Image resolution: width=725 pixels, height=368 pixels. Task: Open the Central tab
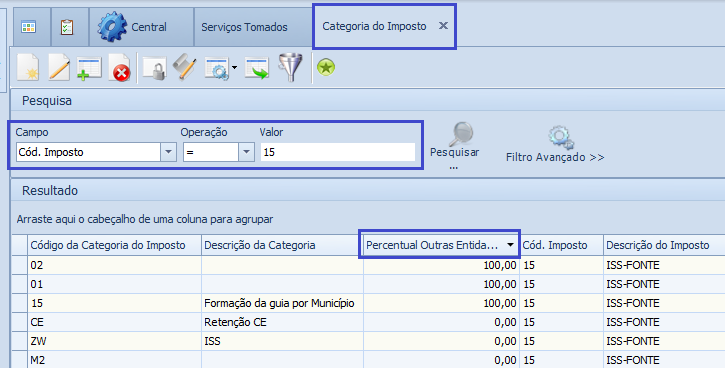tap(141, 27)
